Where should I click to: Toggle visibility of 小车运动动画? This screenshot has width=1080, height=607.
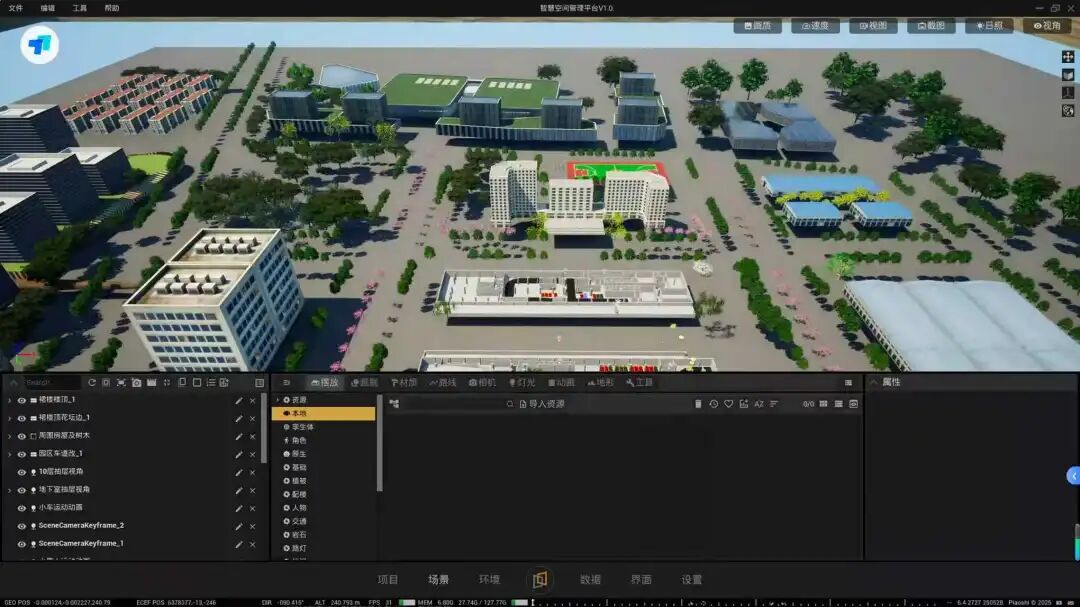tap(21, 508)
